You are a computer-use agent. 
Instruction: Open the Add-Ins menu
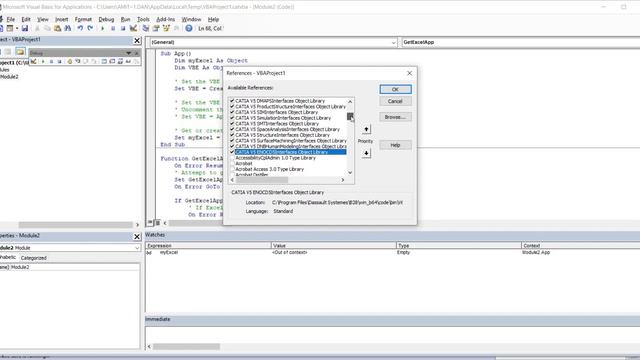(x=165, y=19)
